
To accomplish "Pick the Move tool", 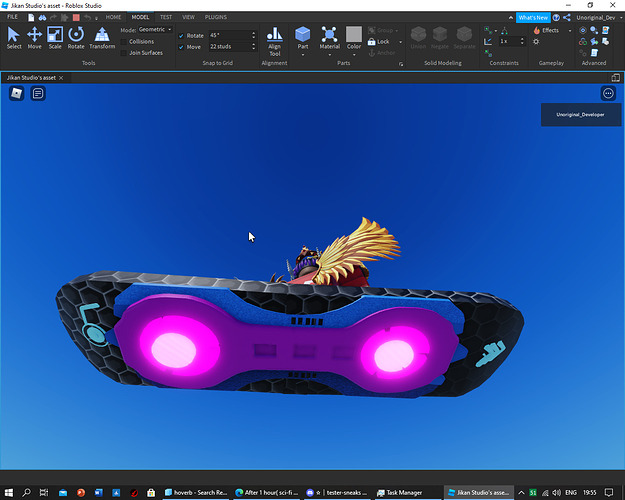I will tap(35, 38).
